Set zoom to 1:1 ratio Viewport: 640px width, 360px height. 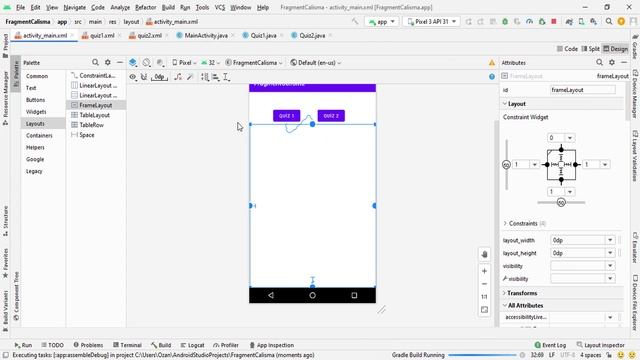click(x=484, y=297)
